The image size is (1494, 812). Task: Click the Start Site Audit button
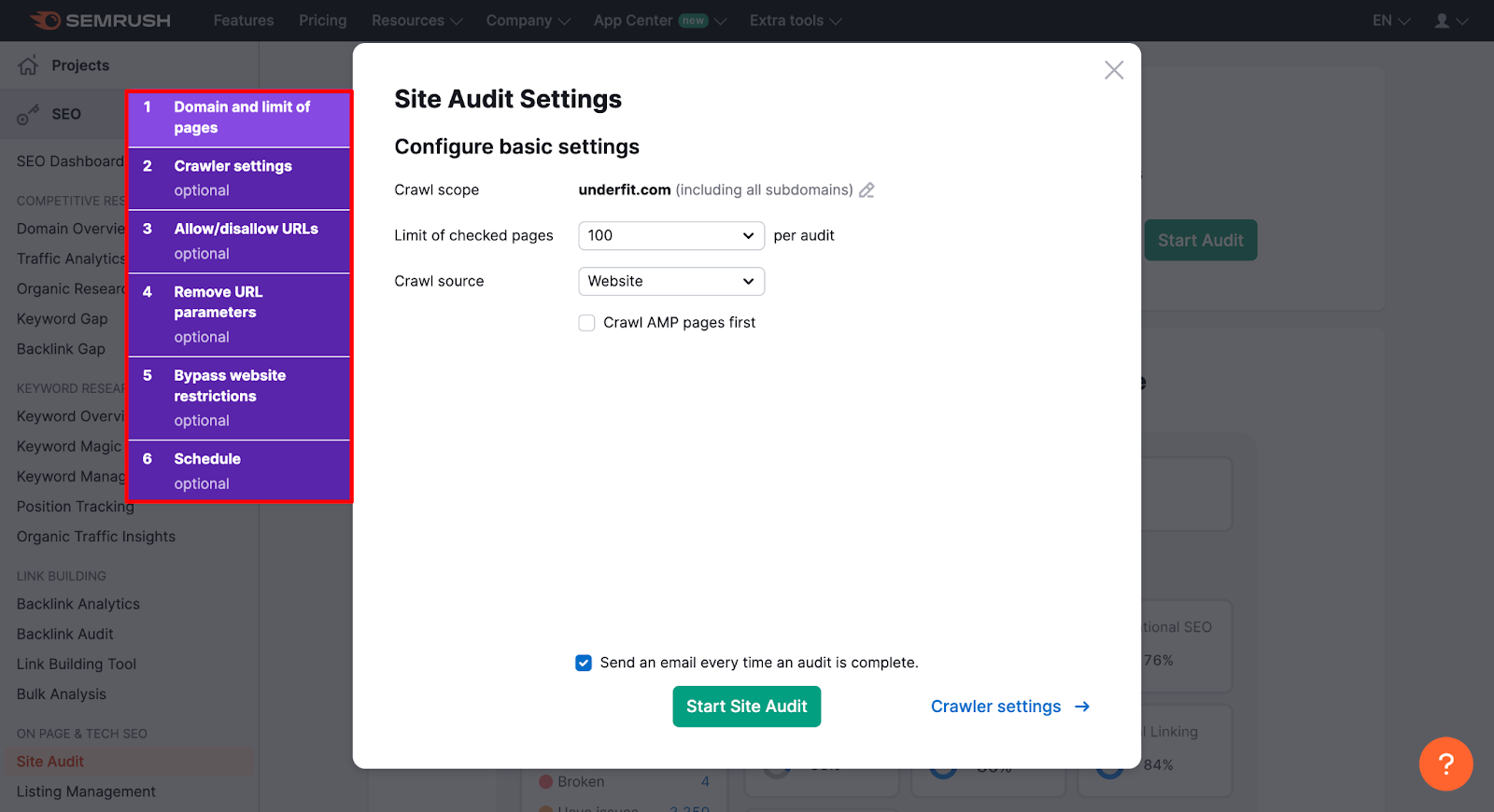[746, 707]
